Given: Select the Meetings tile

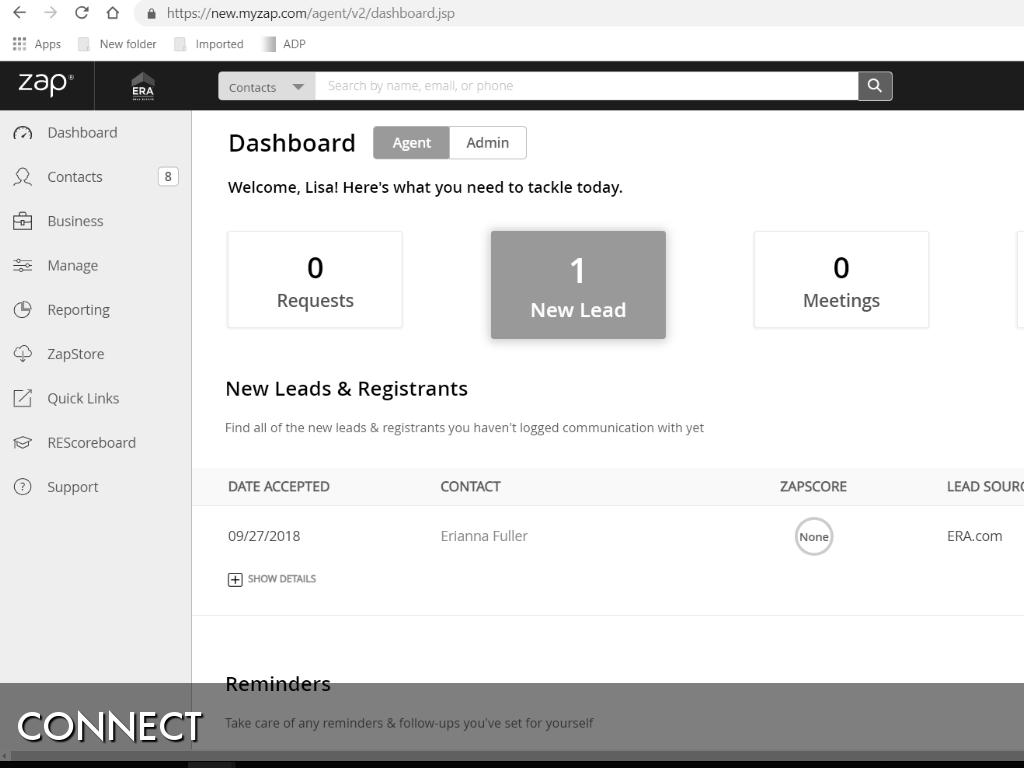Looking at the screenshot, I should [841, 280].
